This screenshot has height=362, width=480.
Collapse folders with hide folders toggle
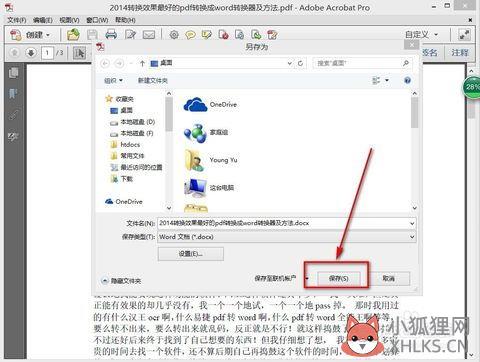(x=121, y=281)
